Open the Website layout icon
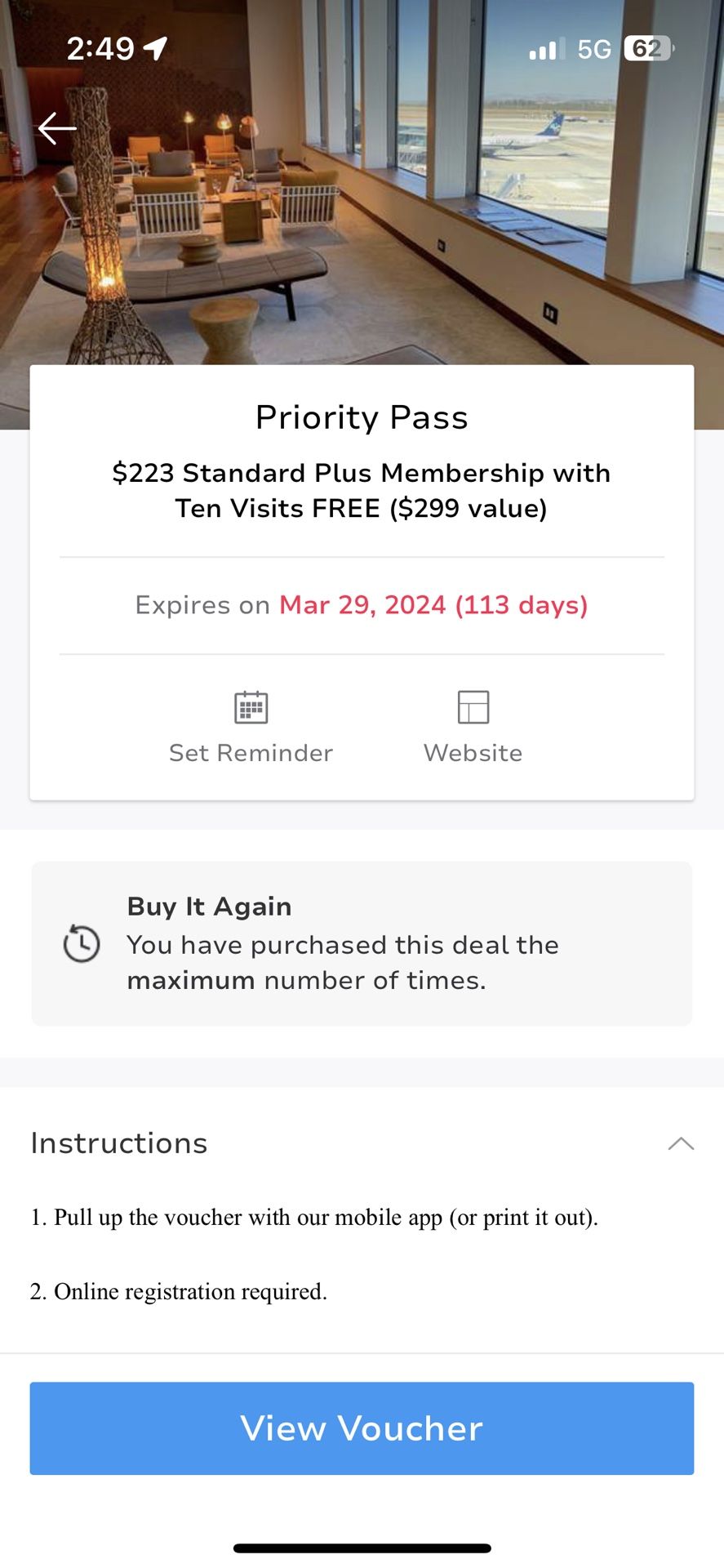The height and width of the screenshot is (1568, 724). (x=473, y=707)
